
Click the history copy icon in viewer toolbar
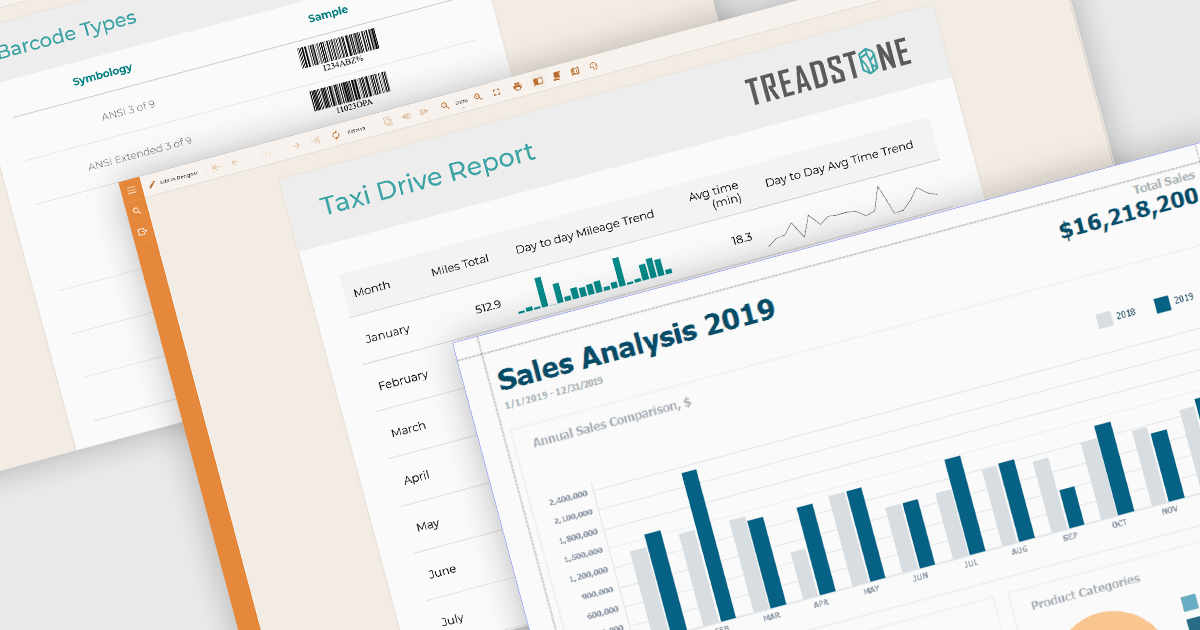388,121
